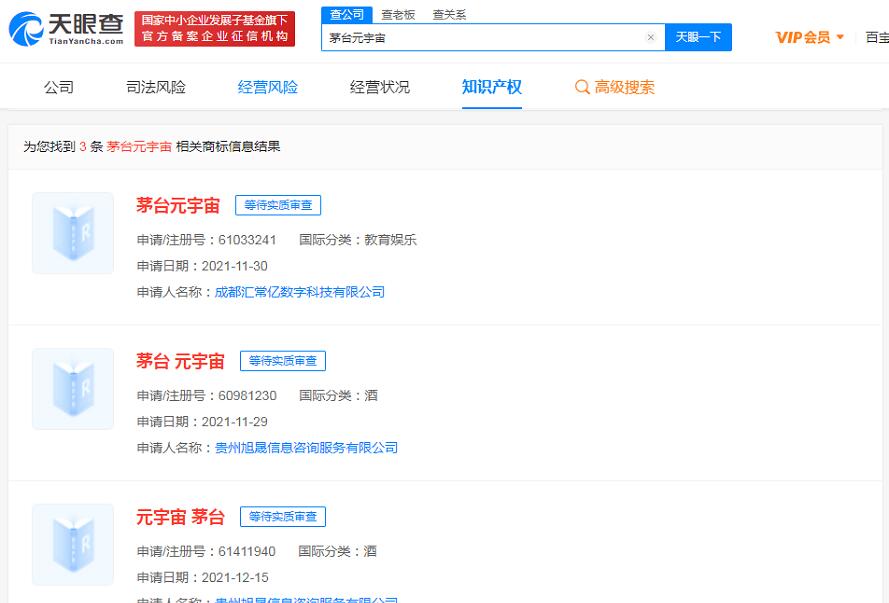Select registration number 61033241
The width and height of the screenshot is (889, 603).
pos(247,240)
